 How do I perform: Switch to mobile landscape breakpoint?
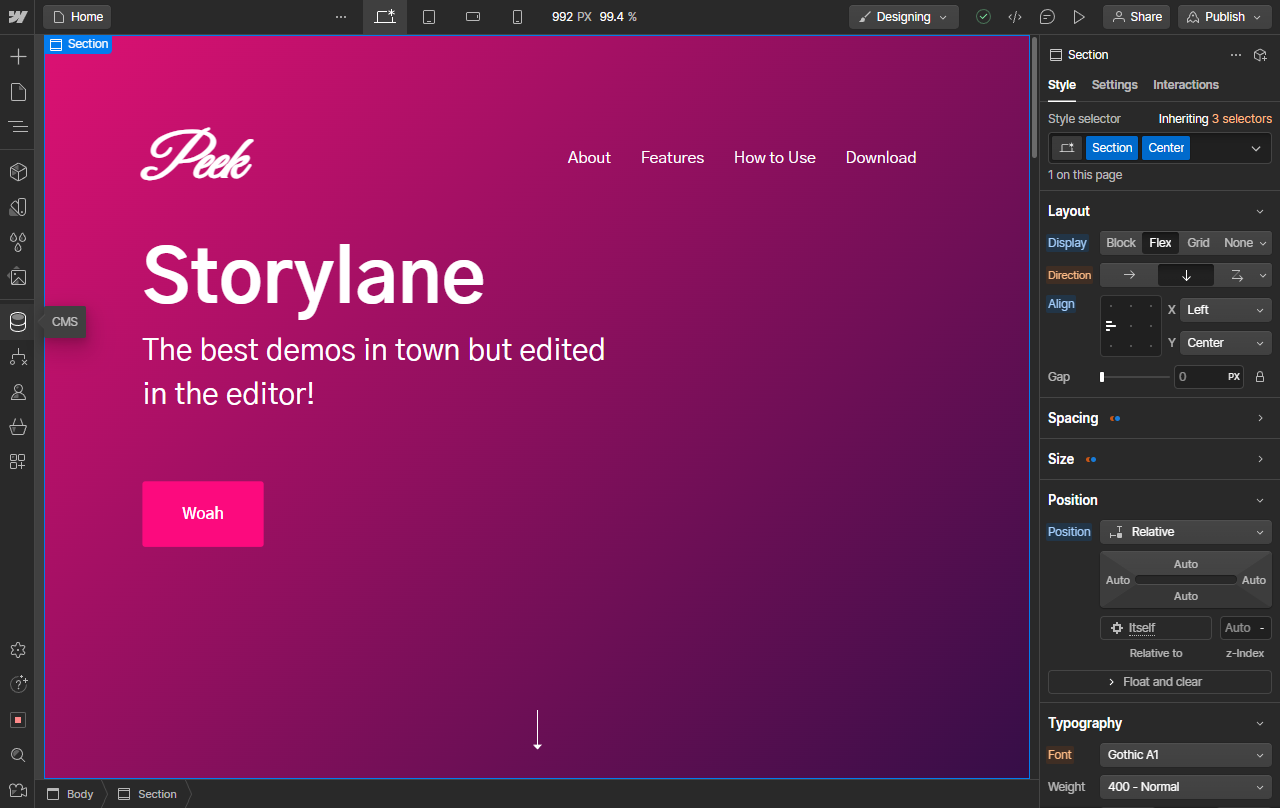[473, 17]
